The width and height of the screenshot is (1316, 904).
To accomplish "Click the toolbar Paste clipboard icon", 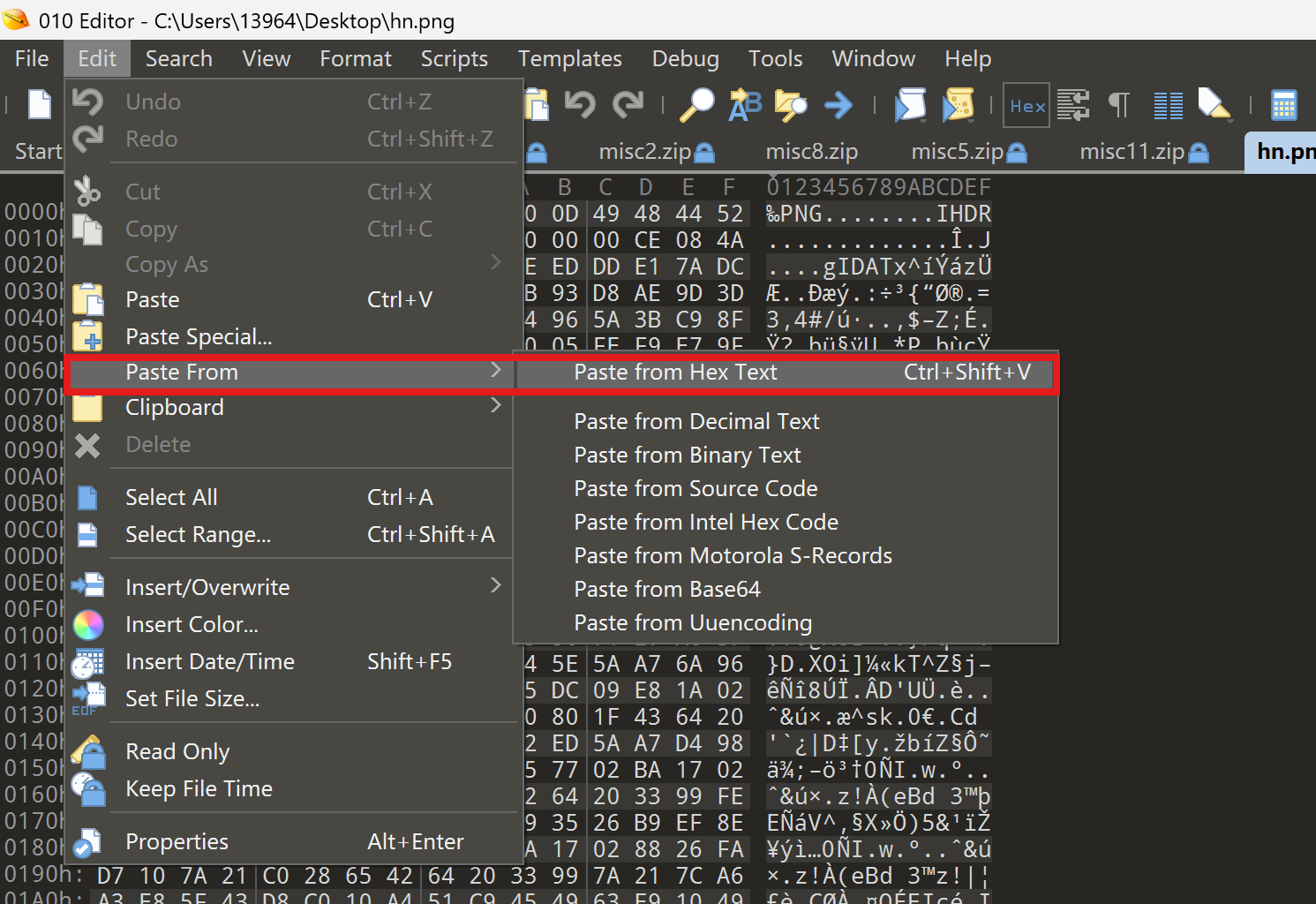I will 536,105.
